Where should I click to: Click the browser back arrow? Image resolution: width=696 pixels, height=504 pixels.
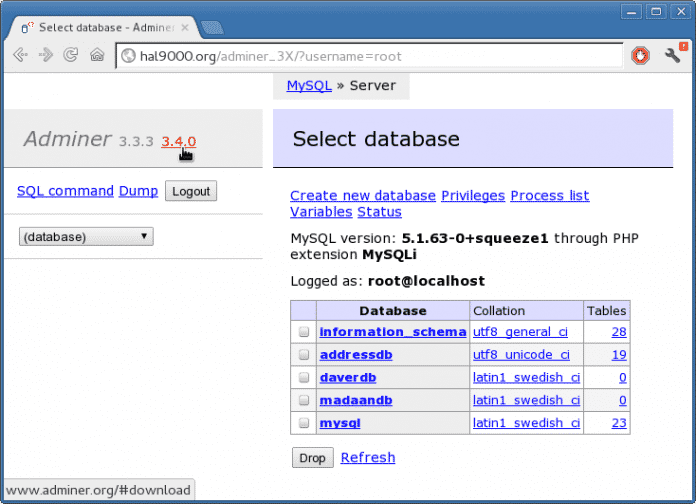point(19,56)
